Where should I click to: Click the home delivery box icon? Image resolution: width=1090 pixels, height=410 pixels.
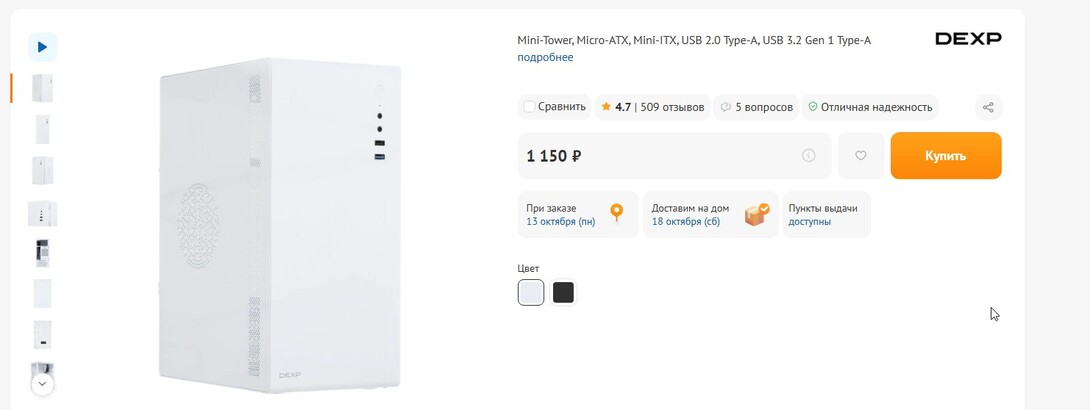[757, 213]
